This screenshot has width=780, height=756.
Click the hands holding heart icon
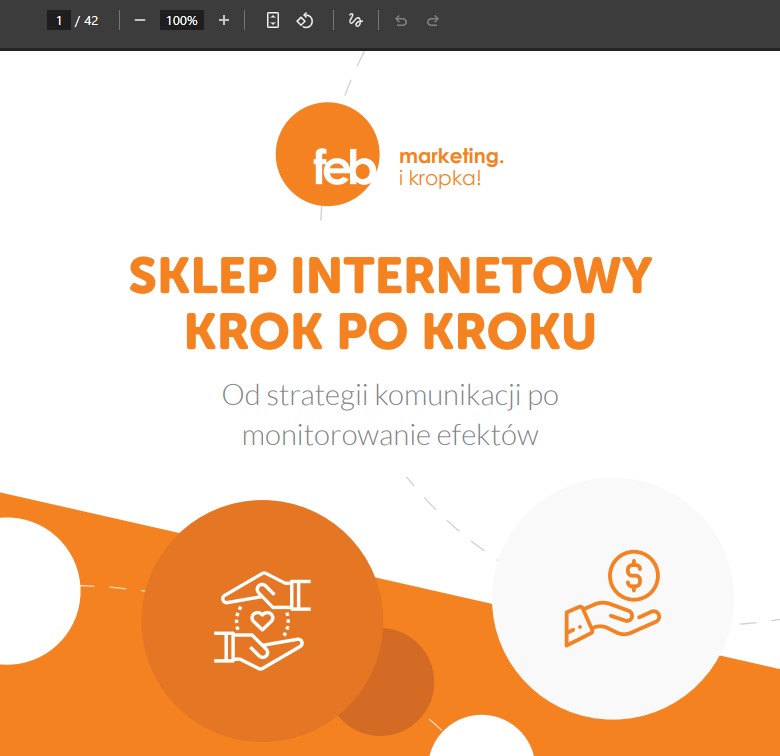pyautogui.click(x=262, y=621)
